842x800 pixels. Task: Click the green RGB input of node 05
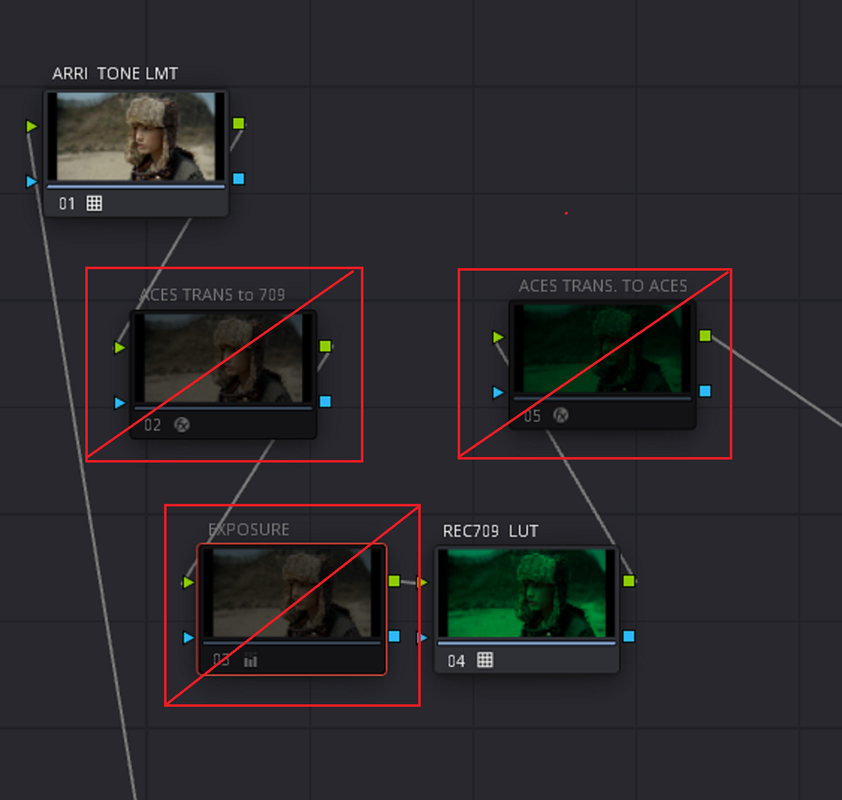498,337
